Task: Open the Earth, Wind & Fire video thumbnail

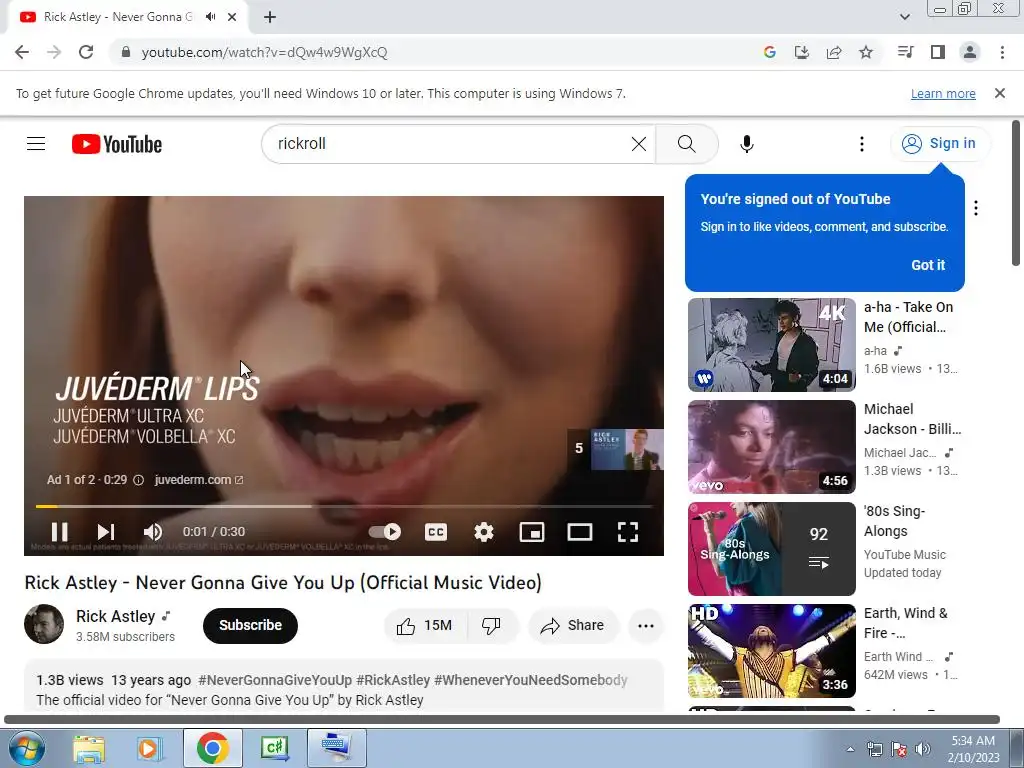Action: coord(771,650)
